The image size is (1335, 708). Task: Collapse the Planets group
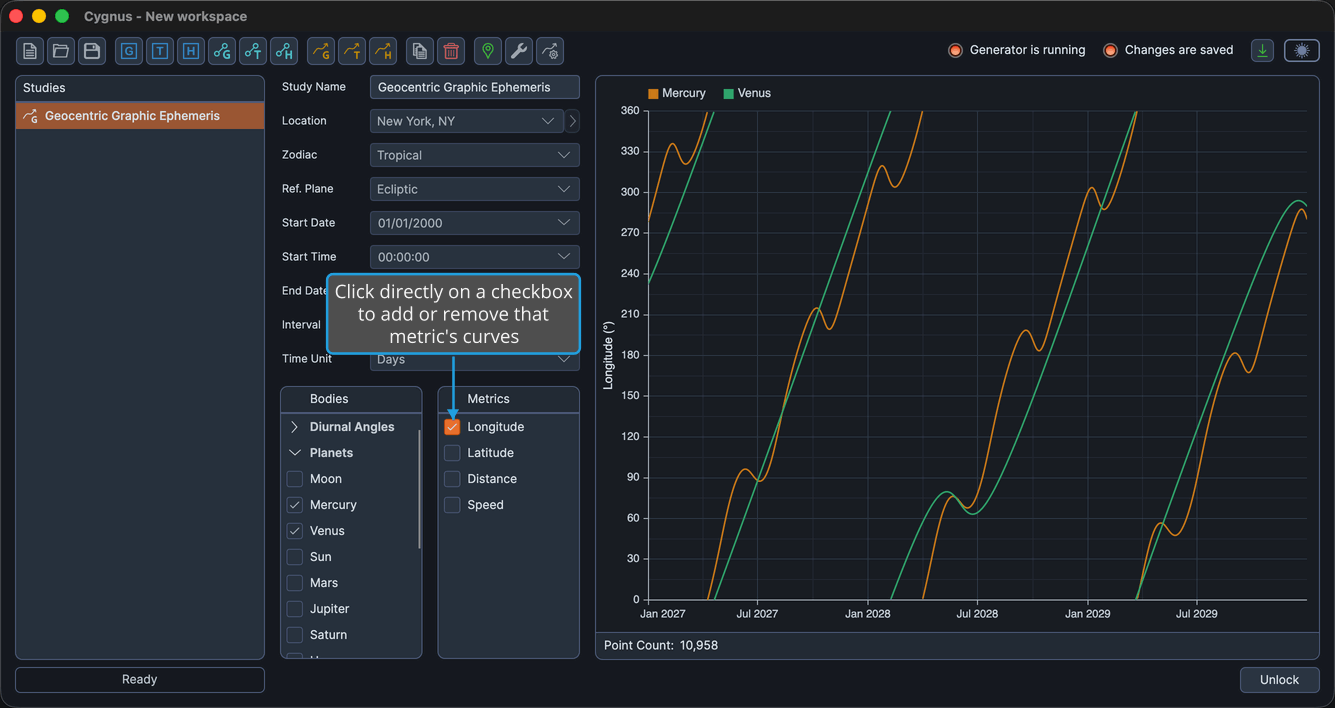295,453
